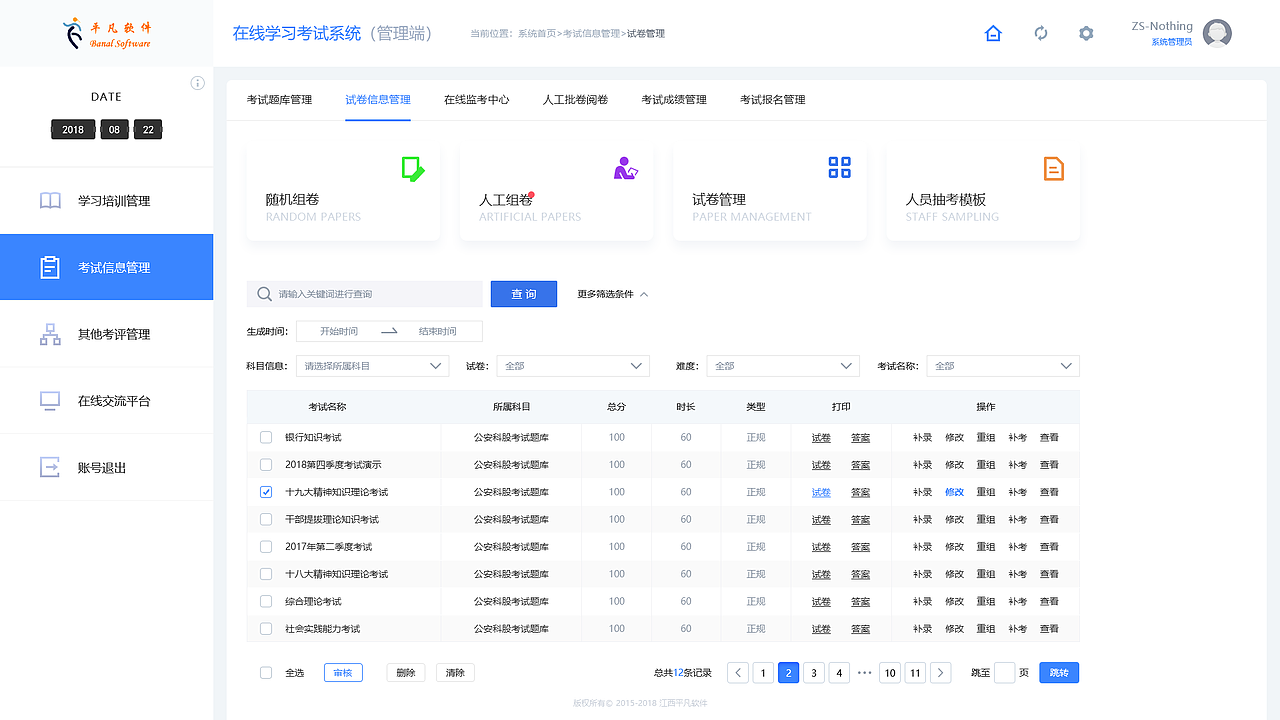Expand the 考试名称 dropdown
Image resolution: width=1280 pixels, height=720 pixels.
click(x=1003, y=365)
